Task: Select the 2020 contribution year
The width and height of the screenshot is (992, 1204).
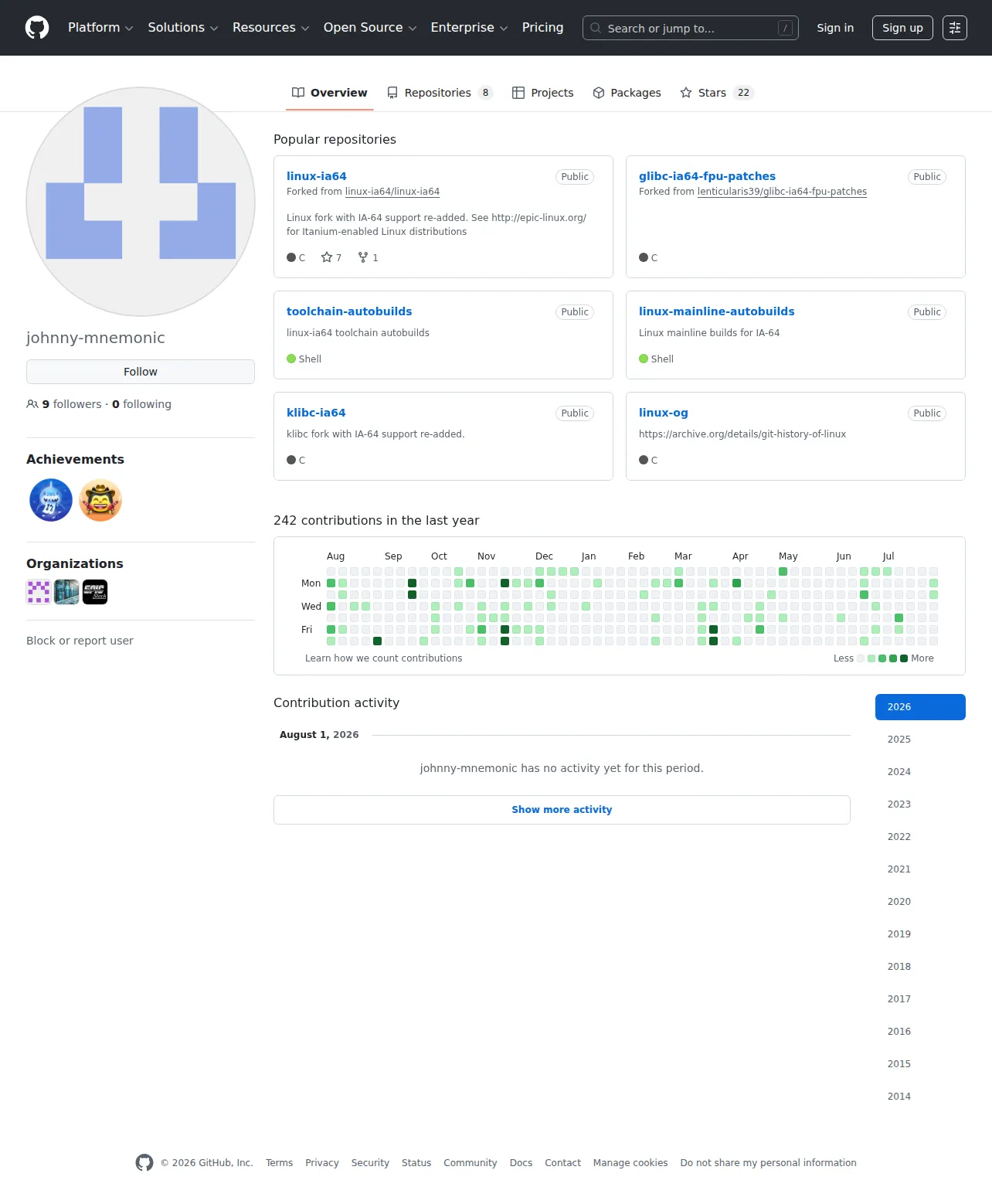Action: (x=920, y=902)
